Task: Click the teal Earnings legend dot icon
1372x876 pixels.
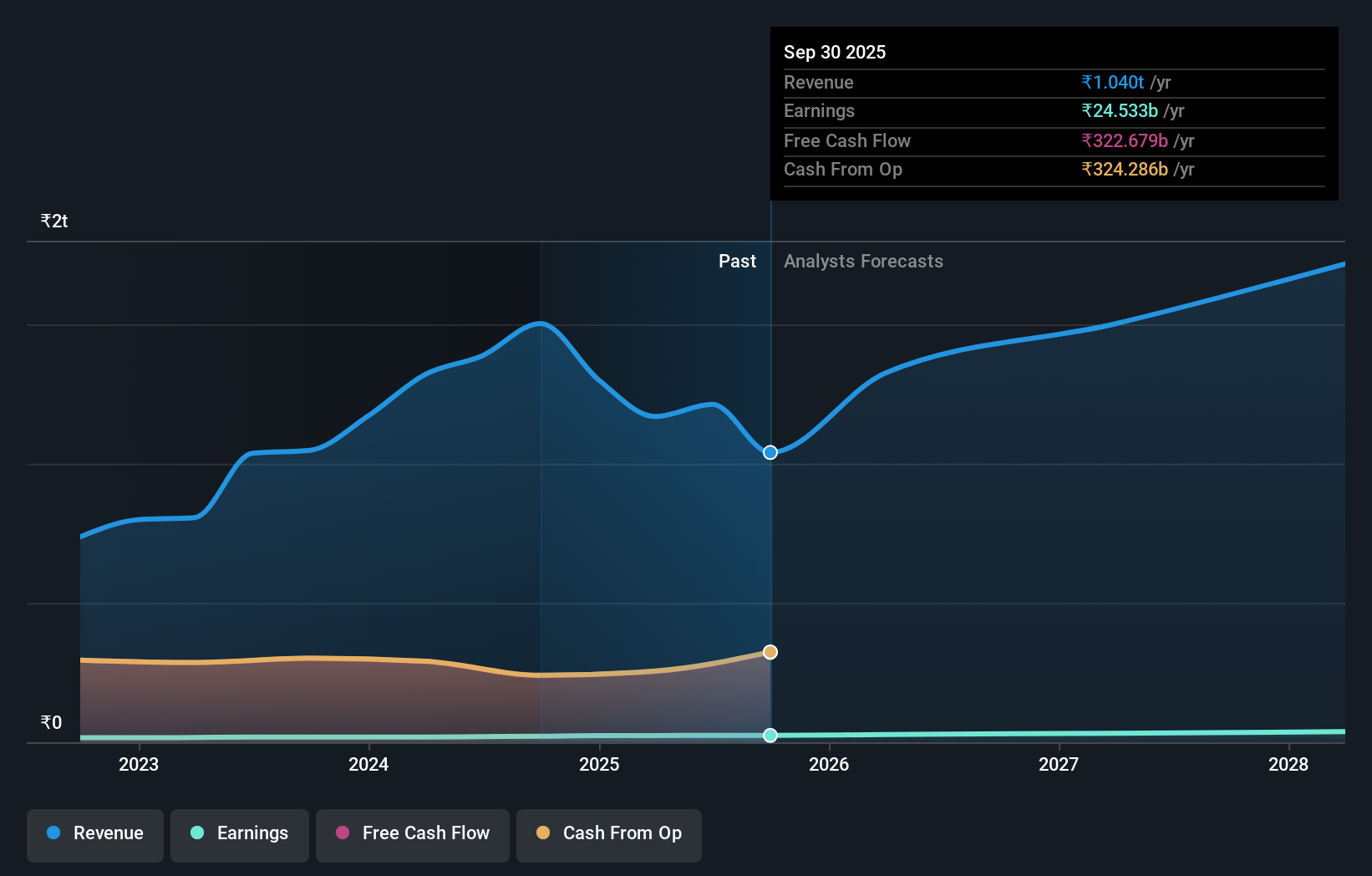Action: click(196, 833)
